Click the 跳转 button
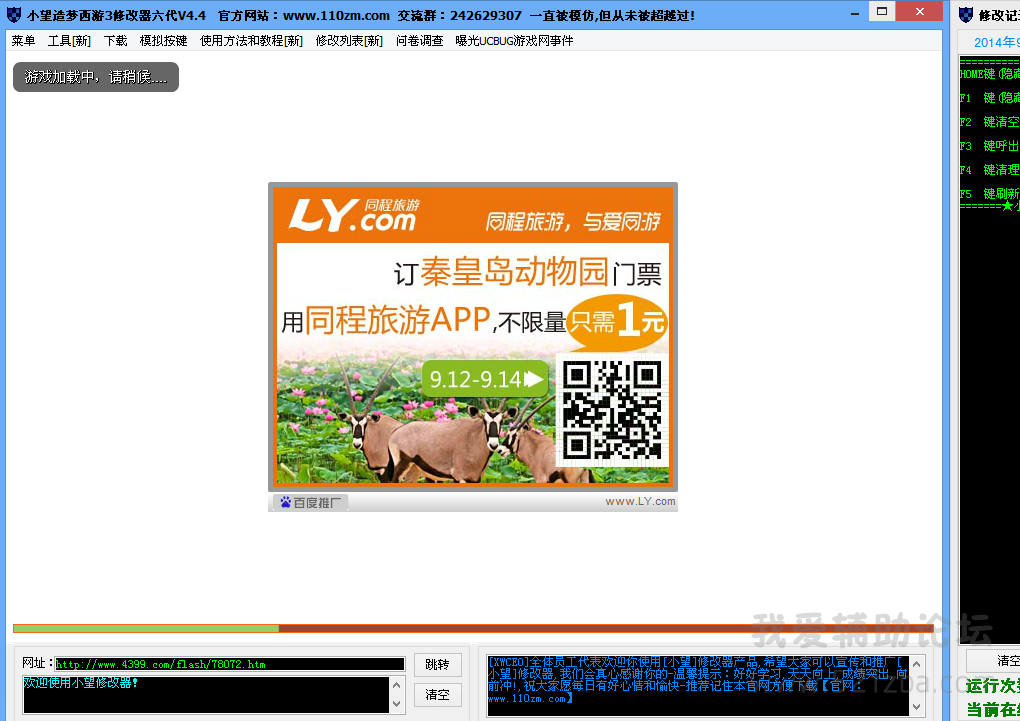 (437, 664)
